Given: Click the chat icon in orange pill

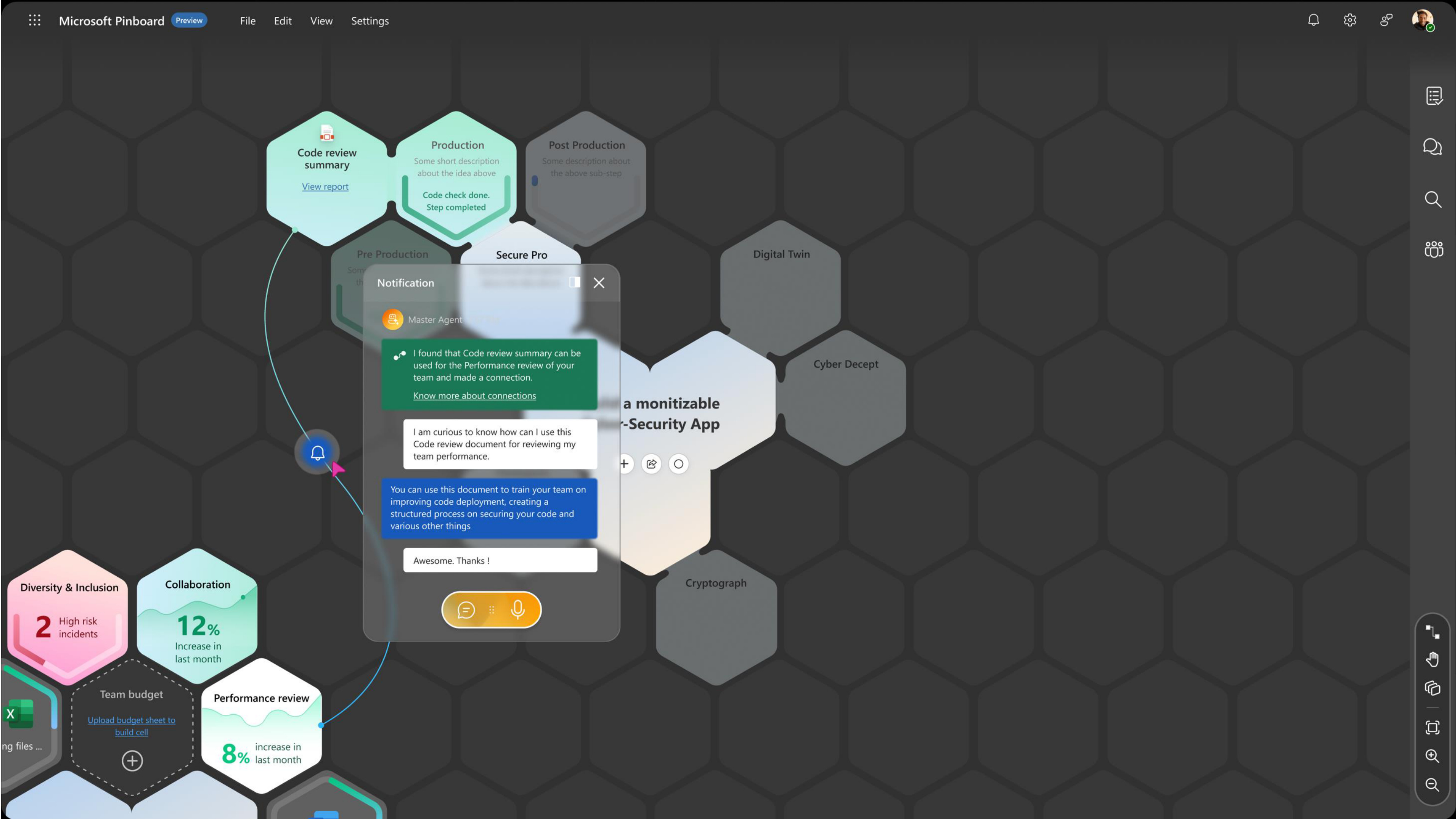Looking at the screenshot, I should (466, 609).
